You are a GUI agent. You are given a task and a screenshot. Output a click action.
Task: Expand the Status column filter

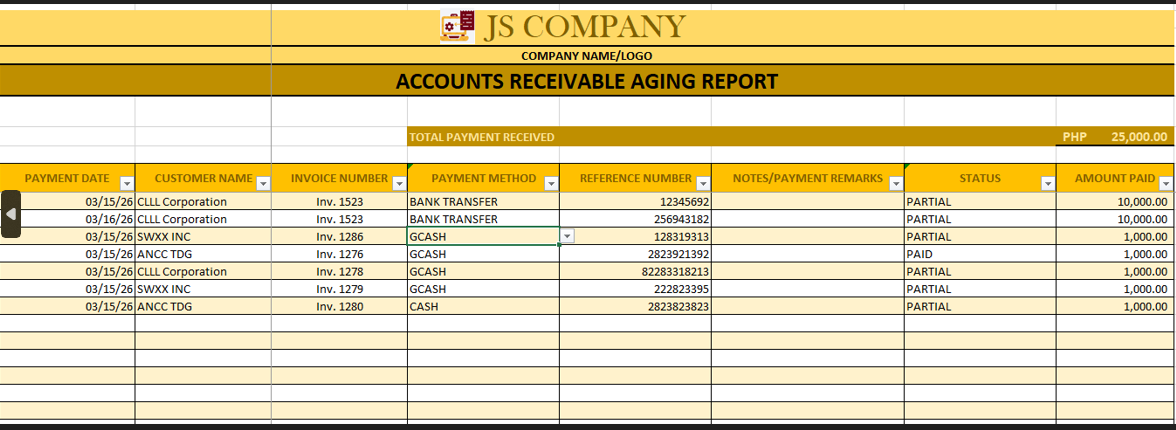(1047, 183)
